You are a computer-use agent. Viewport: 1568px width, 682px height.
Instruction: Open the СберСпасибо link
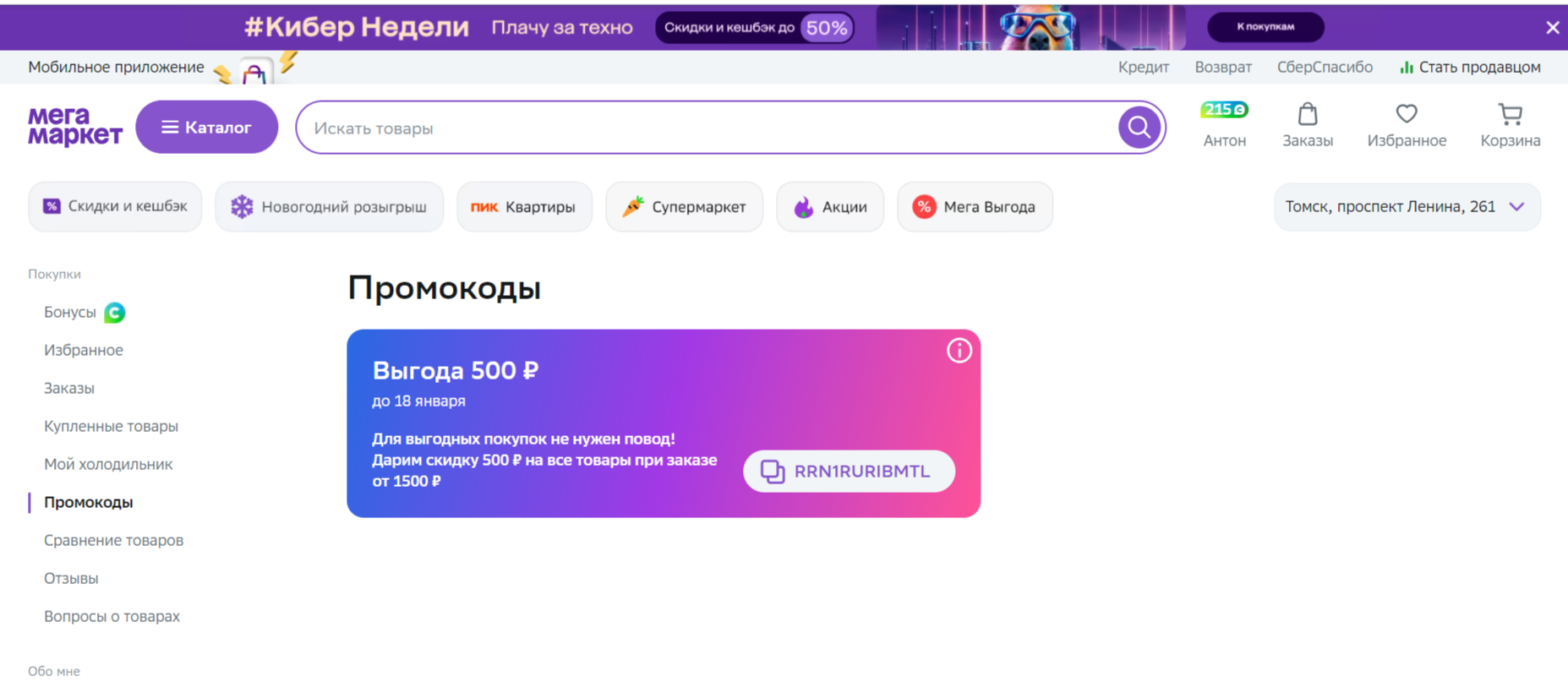point(1325,67)
